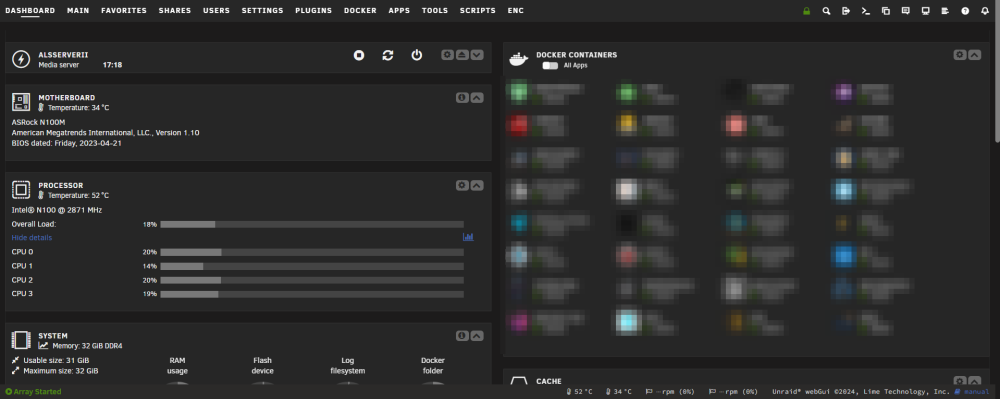Click the Intel N100 @ 2871 MHz text
1000x399 pixels.
click(57, 210)
